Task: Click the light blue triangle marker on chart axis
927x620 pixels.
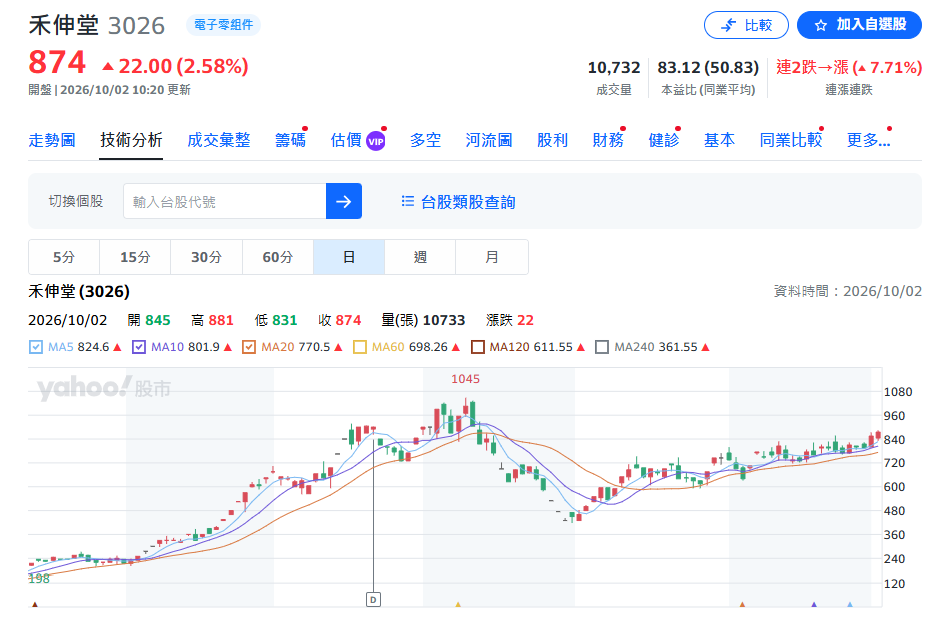Action: click(850, 604)
